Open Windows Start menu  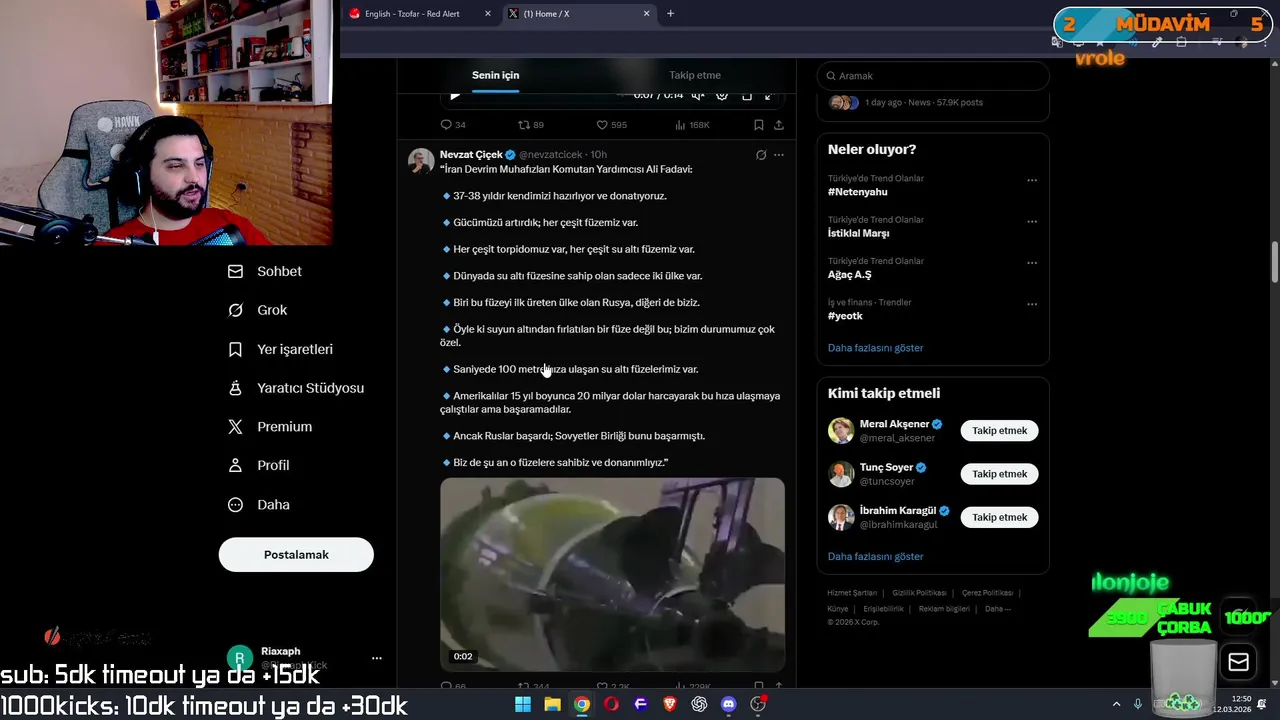(x=523, y=704)
